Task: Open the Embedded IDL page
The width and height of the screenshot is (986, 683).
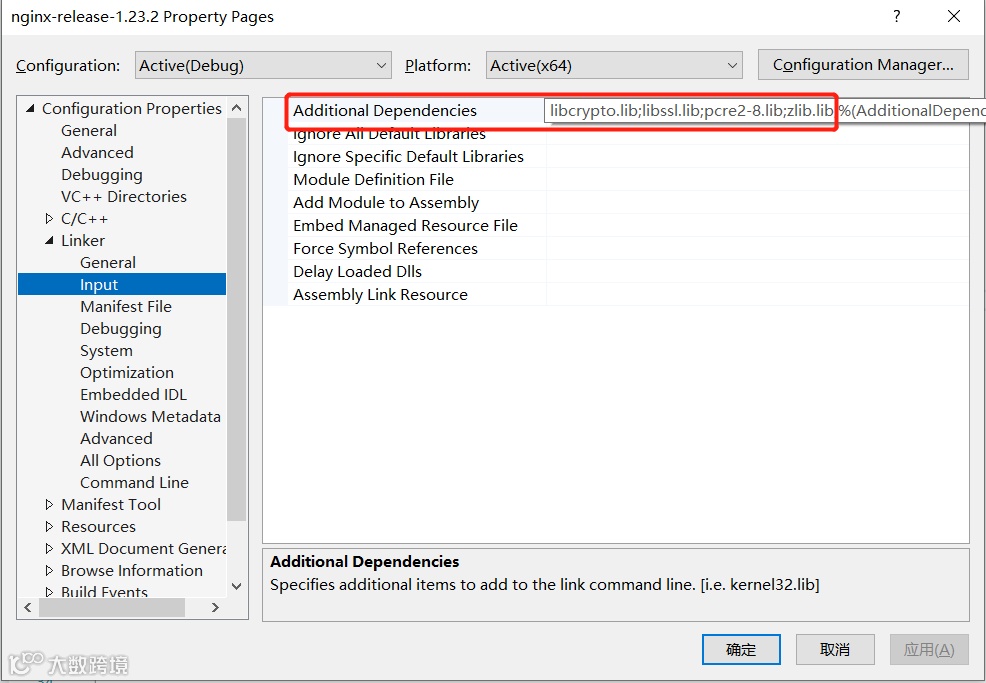Action: 133,394
